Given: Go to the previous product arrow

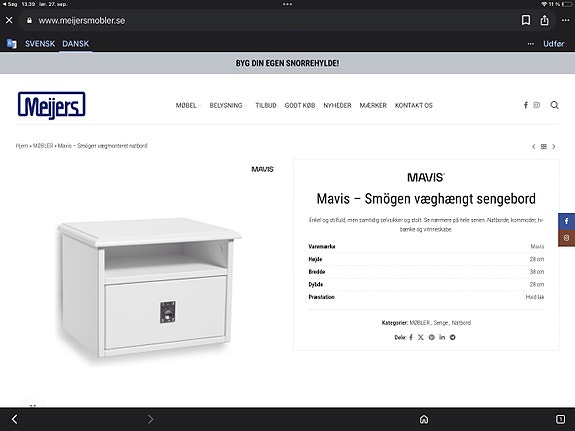Looking at the screenshot, I should click(x=534, y=146).
